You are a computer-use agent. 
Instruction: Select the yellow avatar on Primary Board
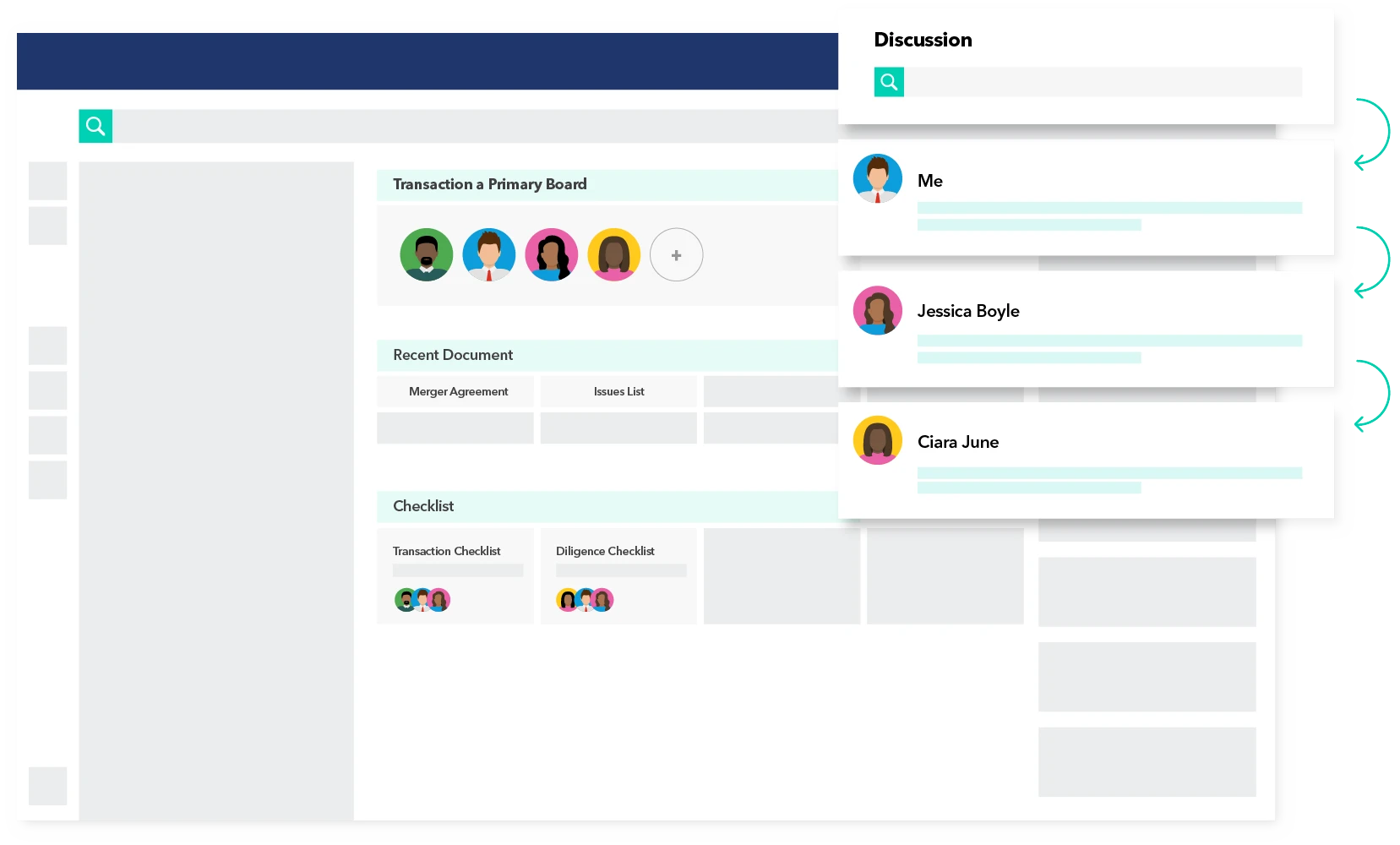tap(614, 254)
